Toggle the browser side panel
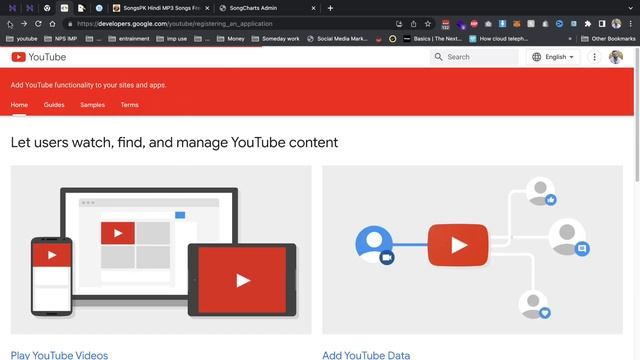 click(602, 24)
